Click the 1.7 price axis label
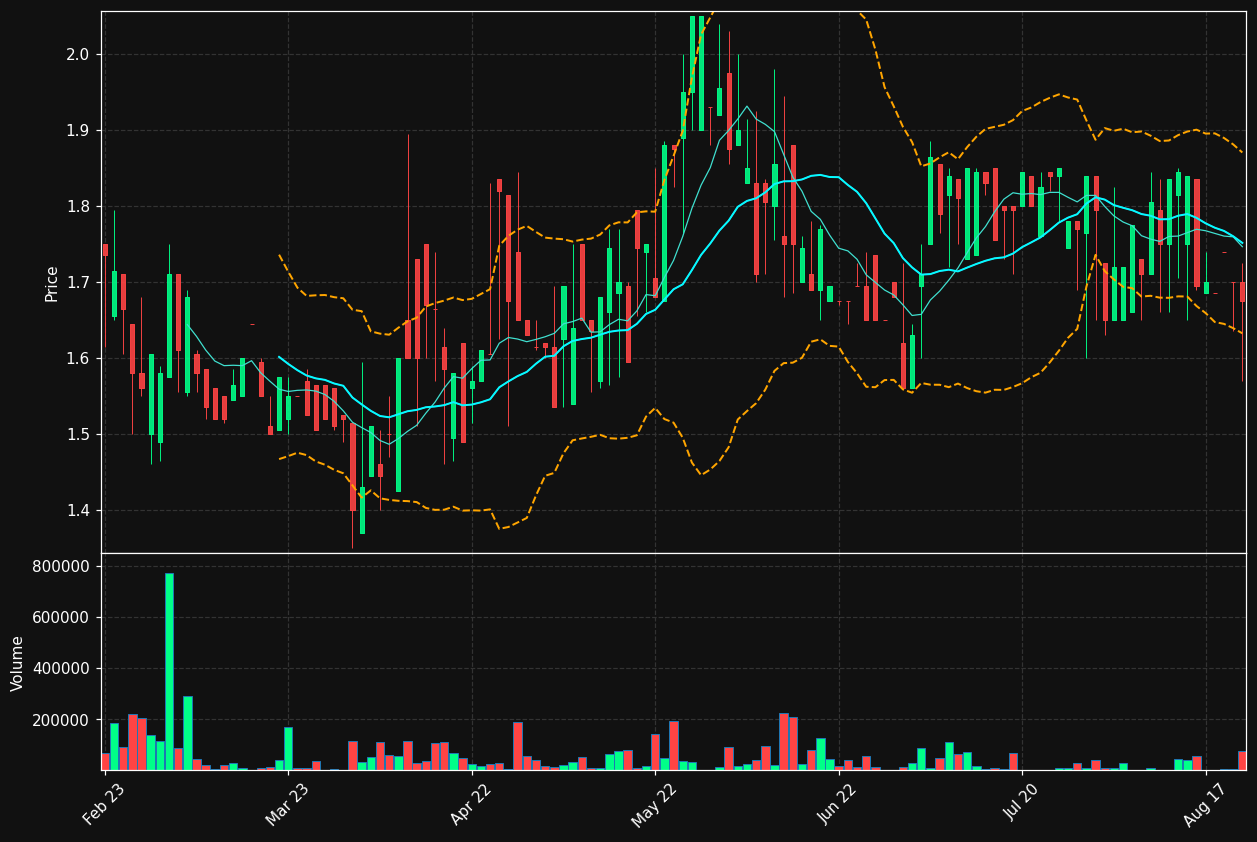Viewport: 1257px width, 842px height. point(78,282)
